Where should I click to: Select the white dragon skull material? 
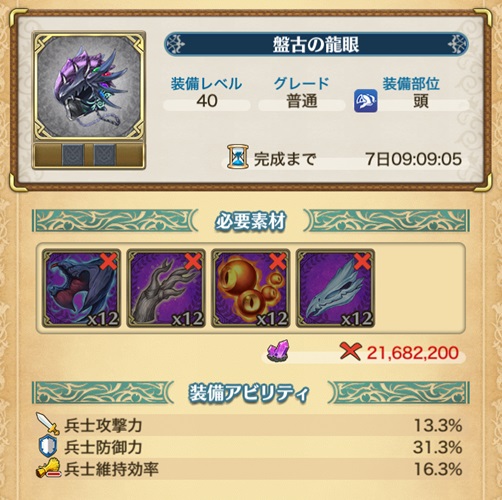335,288
